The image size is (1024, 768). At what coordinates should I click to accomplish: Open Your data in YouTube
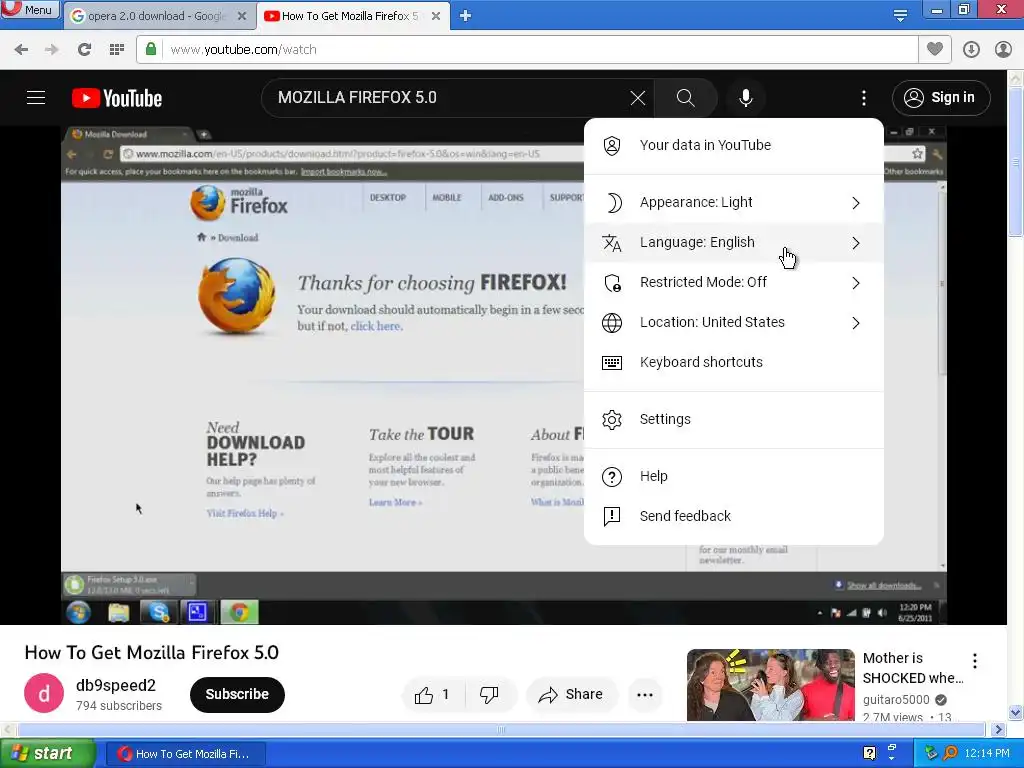(733, 145)
